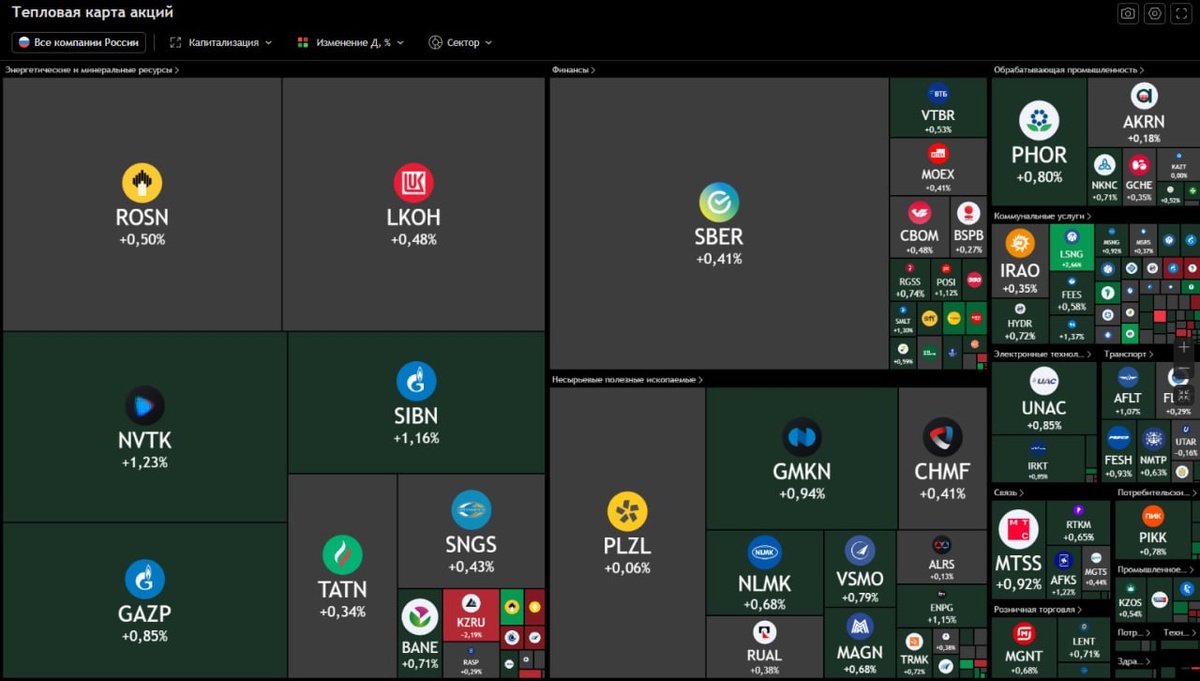
Task: Click the MTSS MTS logo
Action: click(1018, 529)
